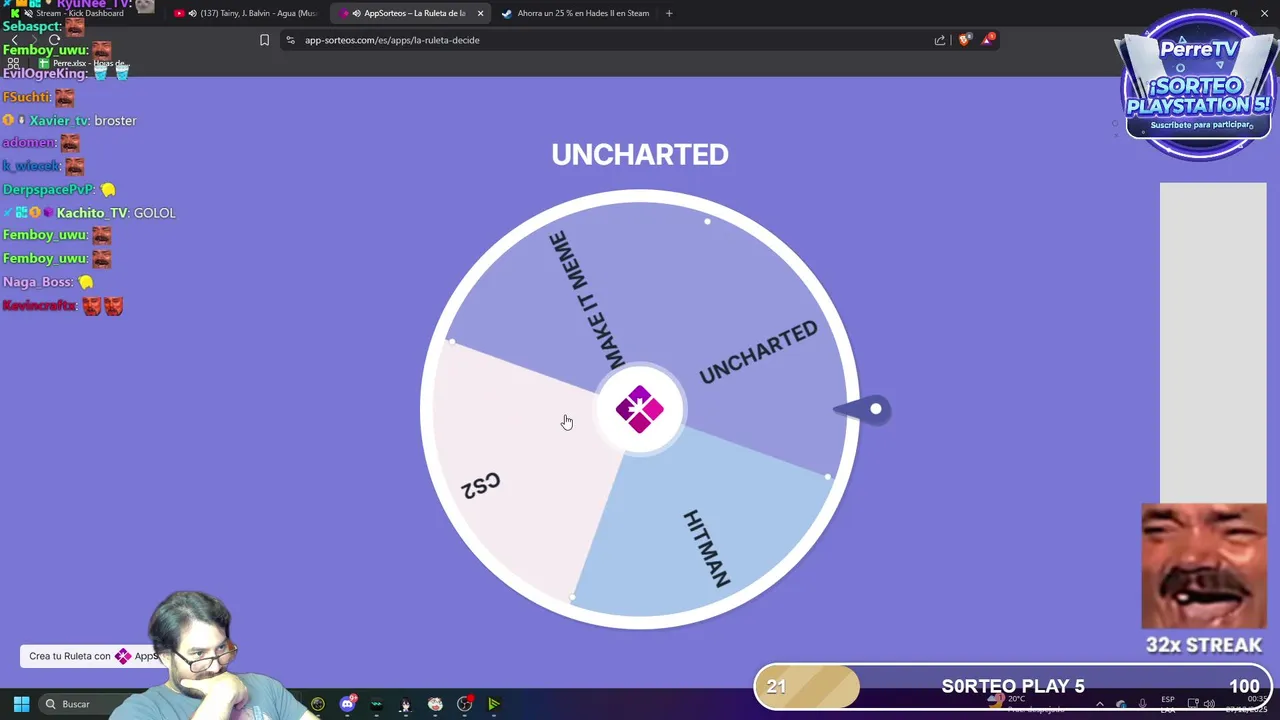
Task: Click the UNCHARTED result heading
Action: 640,154
